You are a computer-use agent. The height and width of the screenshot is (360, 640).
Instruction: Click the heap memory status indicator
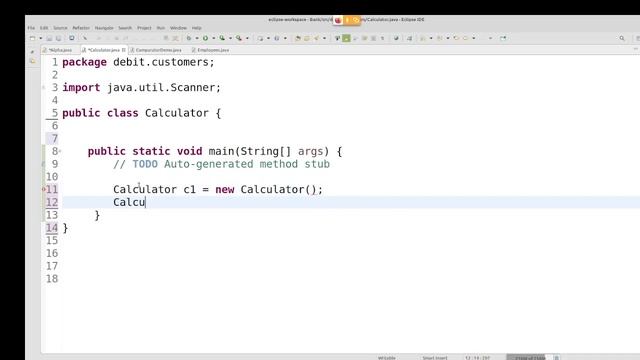(x=529, y=358)
